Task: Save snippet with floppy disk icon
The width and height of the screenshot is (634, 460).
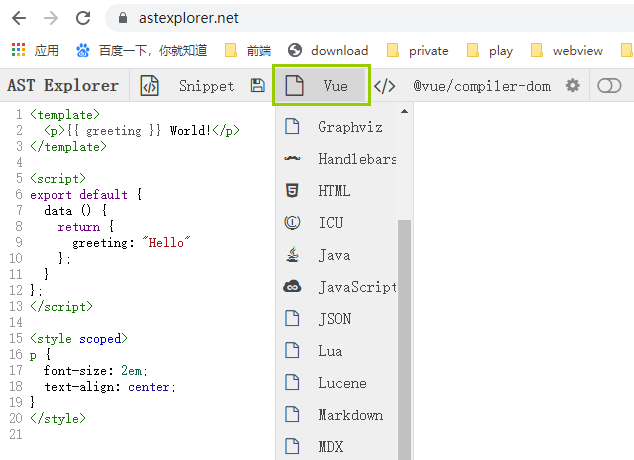Action: point(258,86)
